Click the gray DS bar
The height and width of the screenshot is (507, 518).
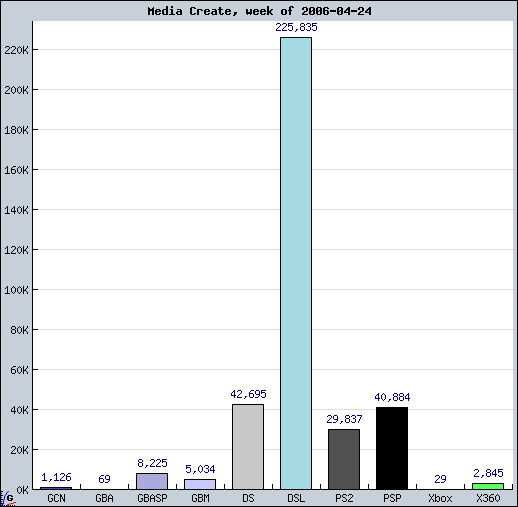point(248,447)
